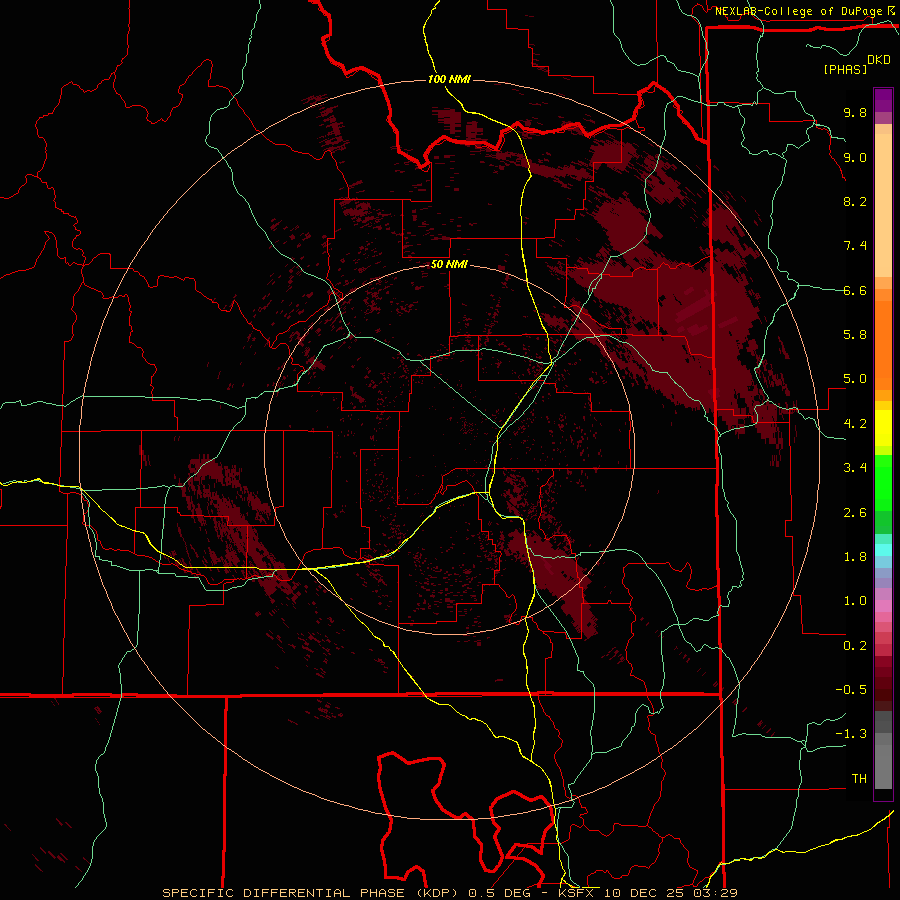Image resolution: width=900 pixels, height=900 pixels.
Task: Click the TH label on the color scale
Action: 859,779
